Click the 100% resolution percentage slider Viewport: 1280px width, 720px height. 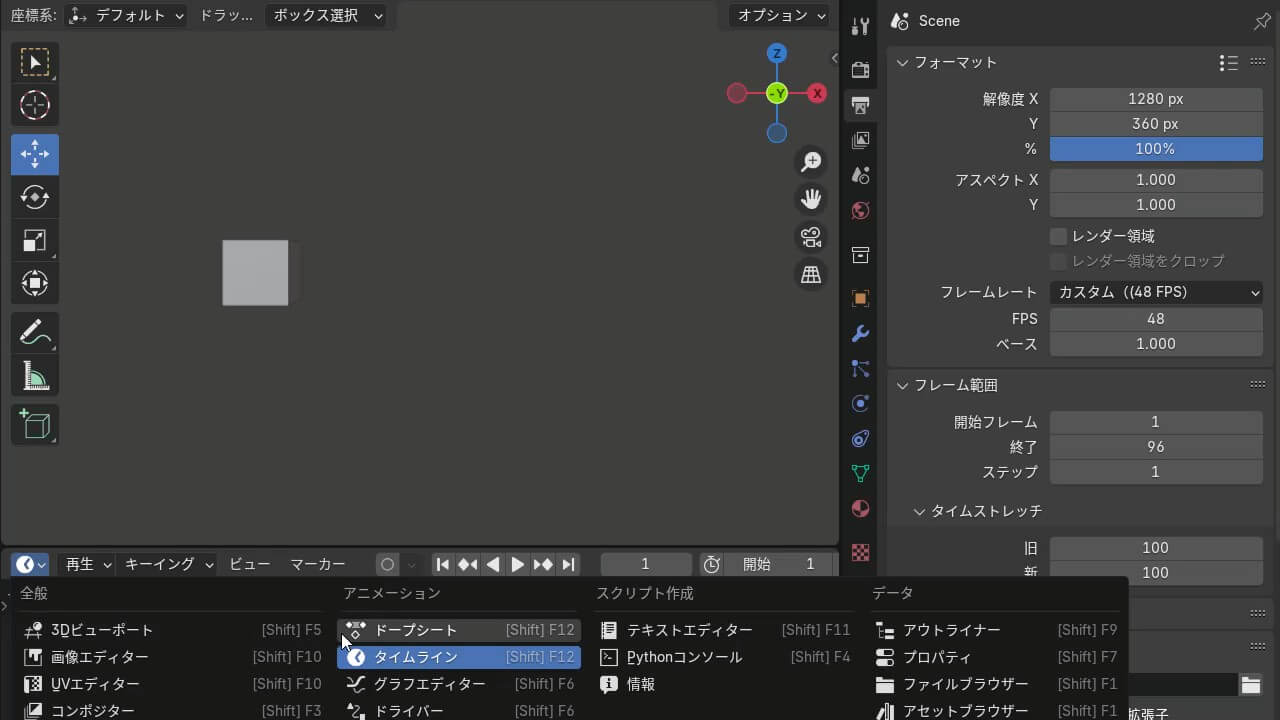click(1156, 148)
